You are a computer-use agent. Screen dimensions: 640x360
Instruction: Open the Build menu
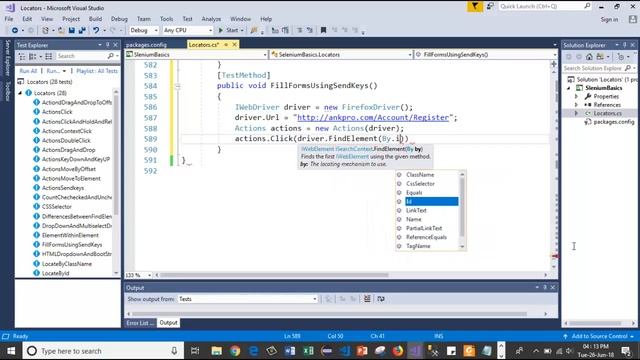click(95, 19)
